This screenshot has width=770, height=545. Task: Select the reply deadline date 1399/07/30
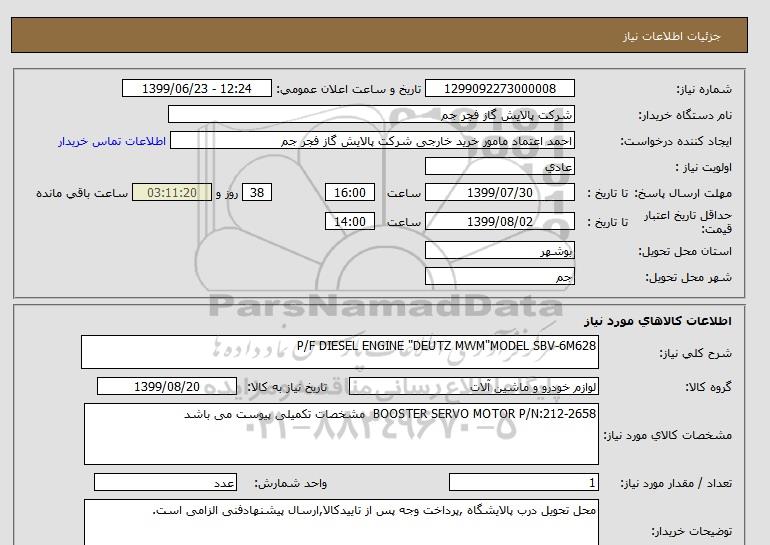[x=499, y=192]
